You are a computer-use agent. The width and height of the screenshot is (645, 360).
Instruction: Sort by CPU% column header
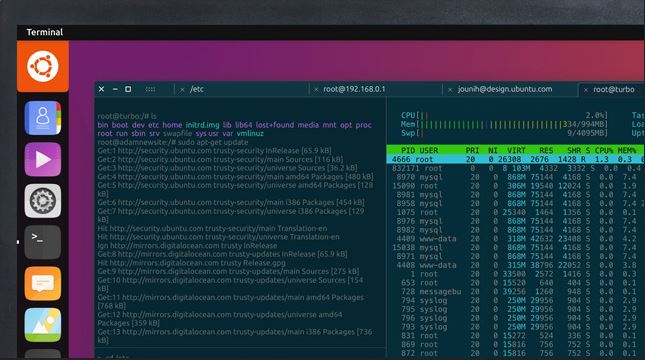[603, 151]
